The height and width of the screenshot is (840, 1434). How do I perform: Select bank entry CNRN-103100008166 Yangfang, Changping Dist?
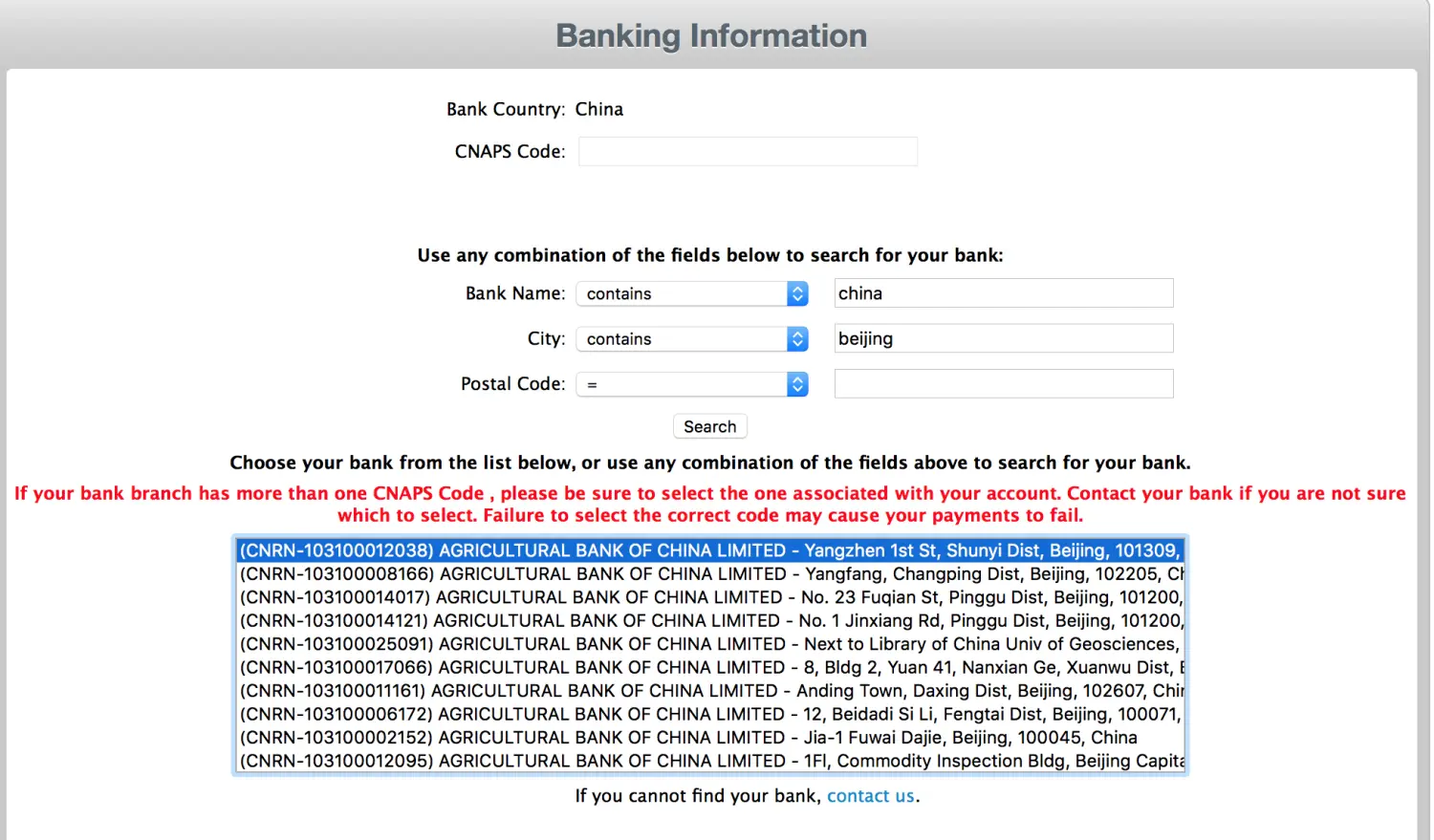[710, 574]
